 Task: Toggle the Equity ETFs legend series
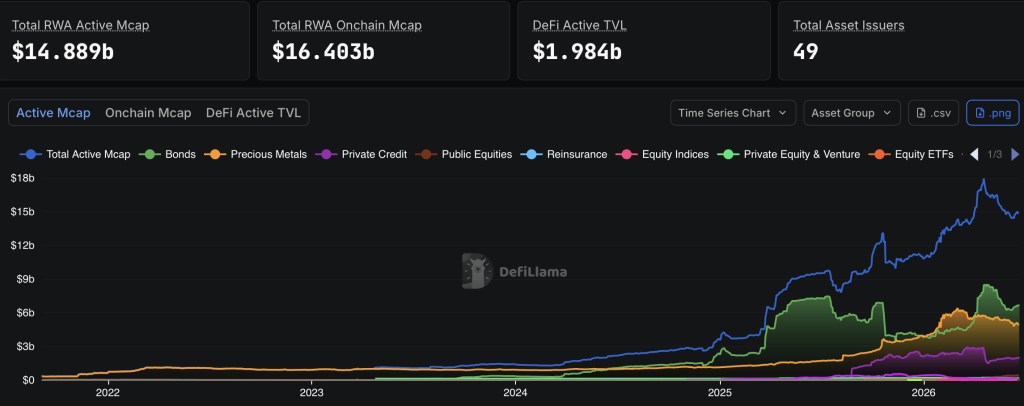[x=911, y=155]
